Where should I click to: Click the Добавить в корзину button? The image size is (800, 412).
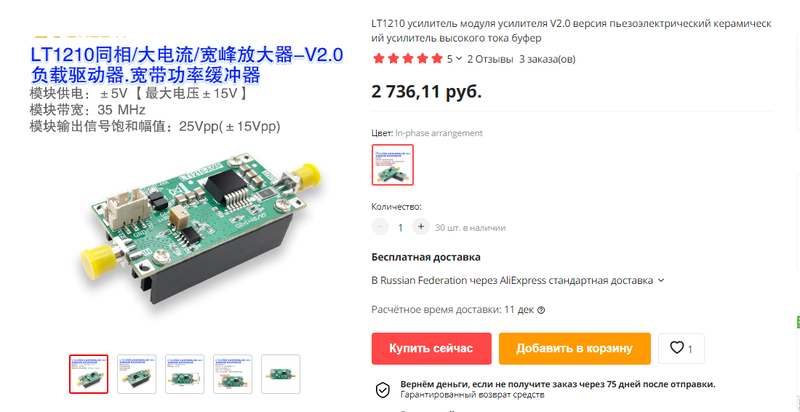click(574, 349)
